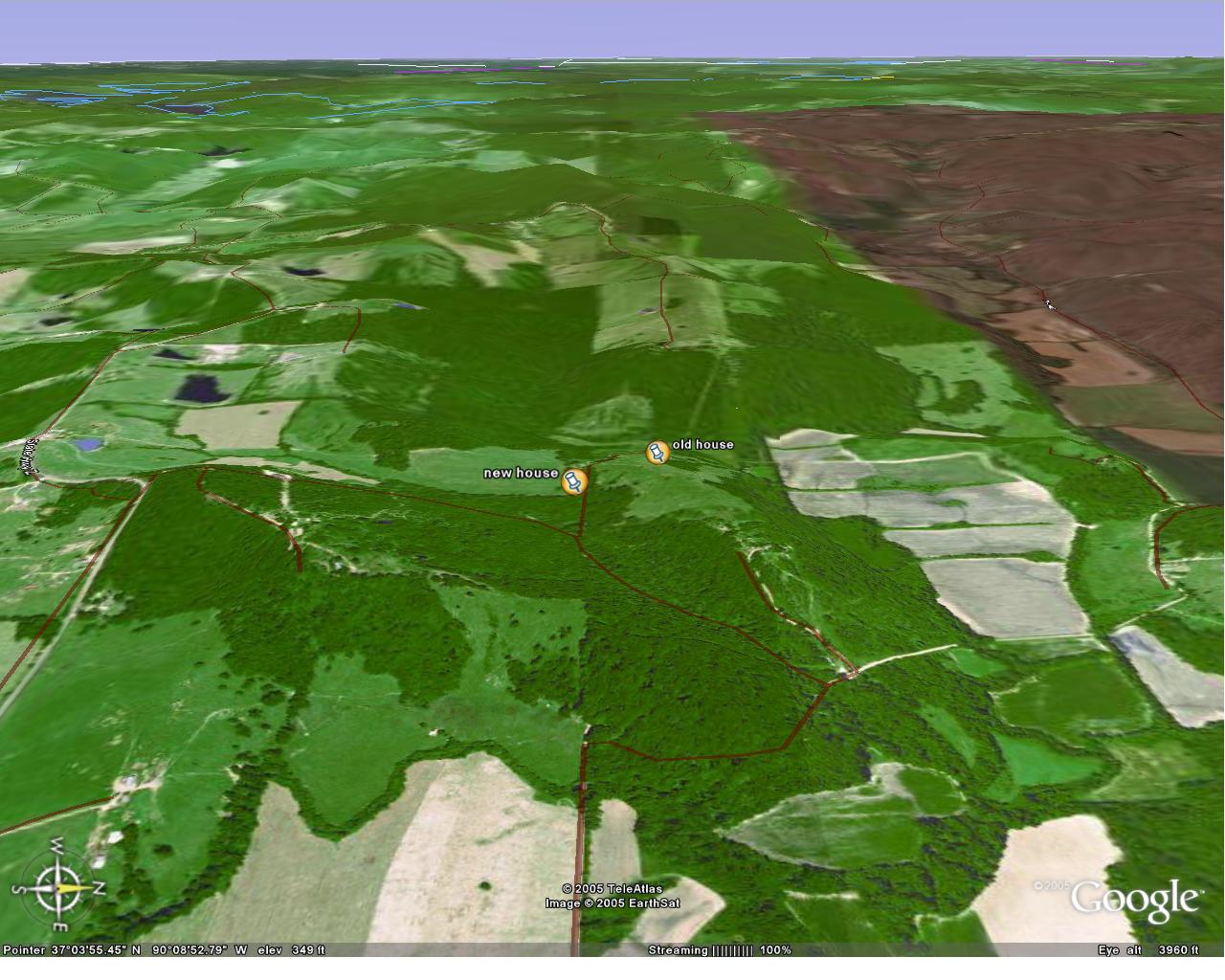Click the small white marker on brown terrain
This screenshot has height=980, width=1225.
coord(1050,304)
